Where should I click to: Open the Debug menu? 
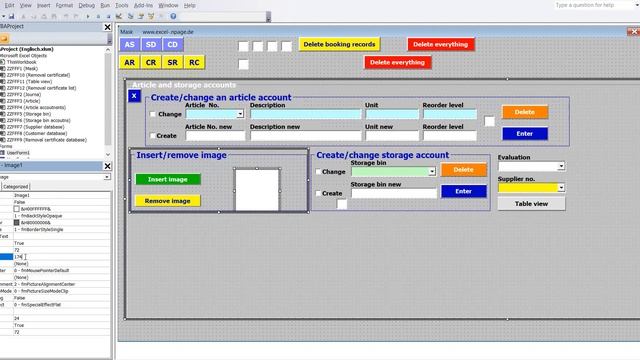pyautogui.click(x=86, y=5)
